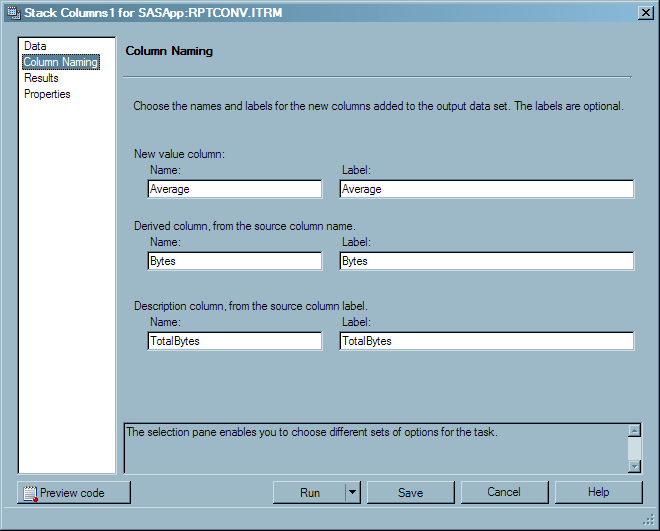Click the Description column Label field TotalBytes
This screenshot has height=531, width=660.
coord(487,341)
